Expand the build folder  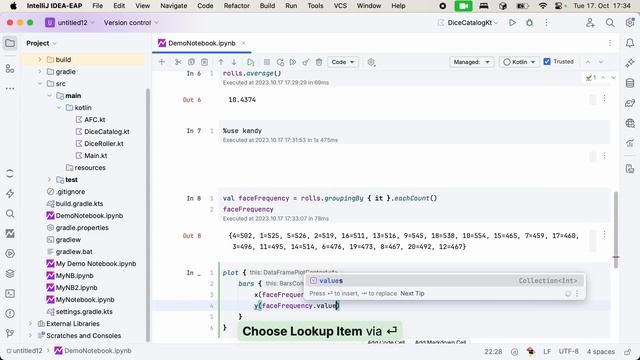[x=40, y=60]
